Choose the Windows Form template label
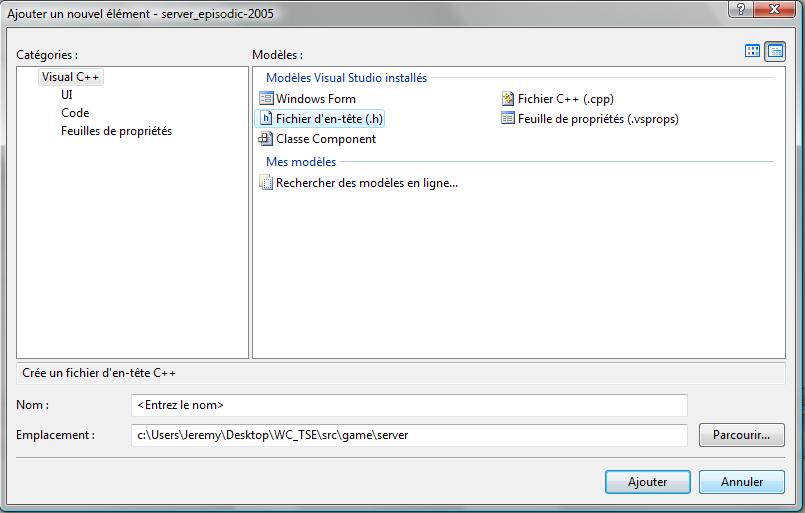Image resolution: width=805 pixels, height=513 pixels. click(x=316, y=99)
